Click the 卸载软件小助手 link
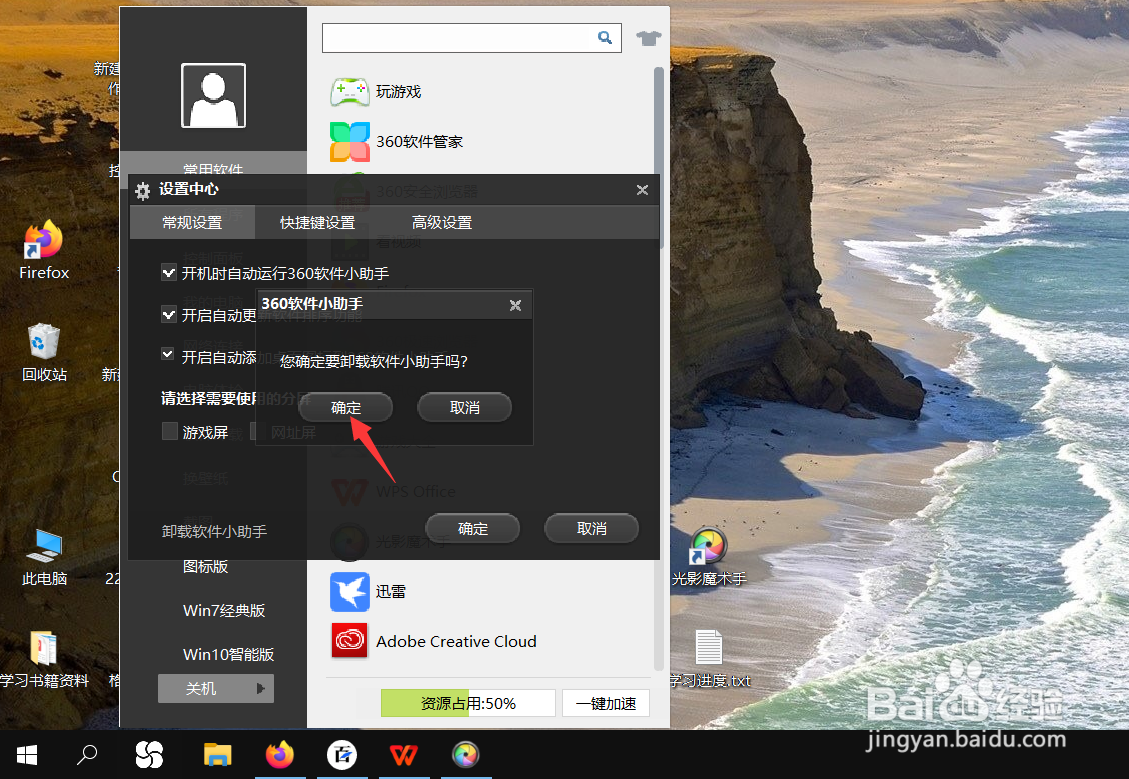The height and width of the screenshot is (779, 1129). [x=215, y=531]
